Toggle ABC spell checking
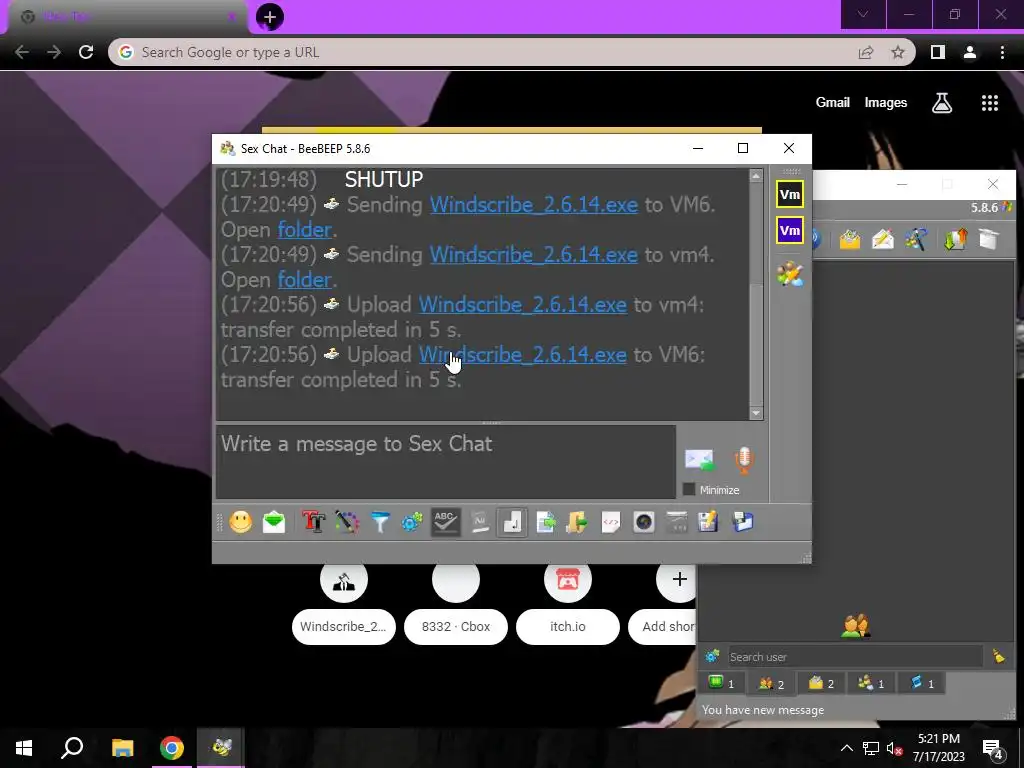The height and width of the screenshot is (768, 1024). pos(445,522)
